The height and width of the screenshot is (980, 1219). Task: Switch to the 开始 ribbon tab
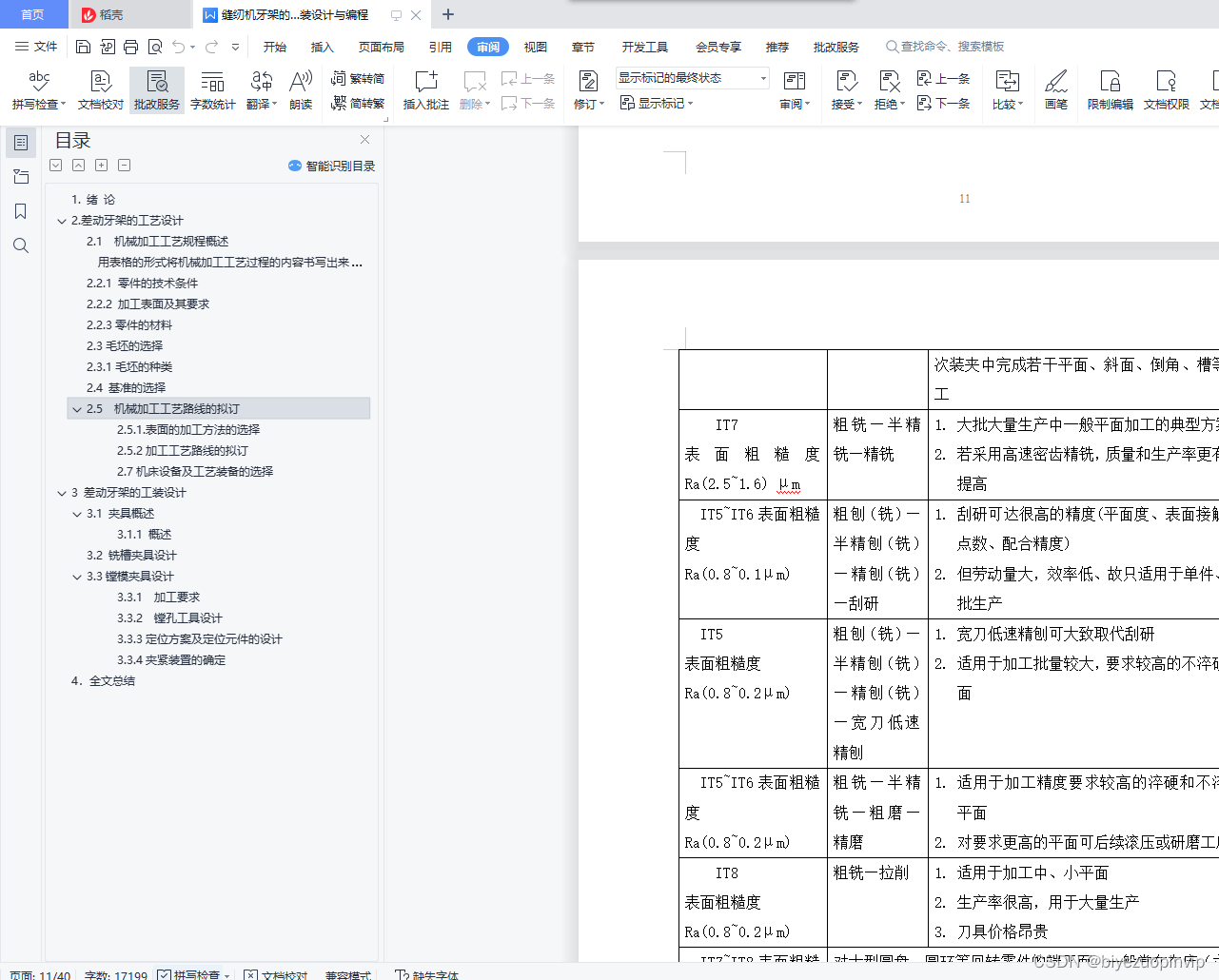tap(275, 47)
